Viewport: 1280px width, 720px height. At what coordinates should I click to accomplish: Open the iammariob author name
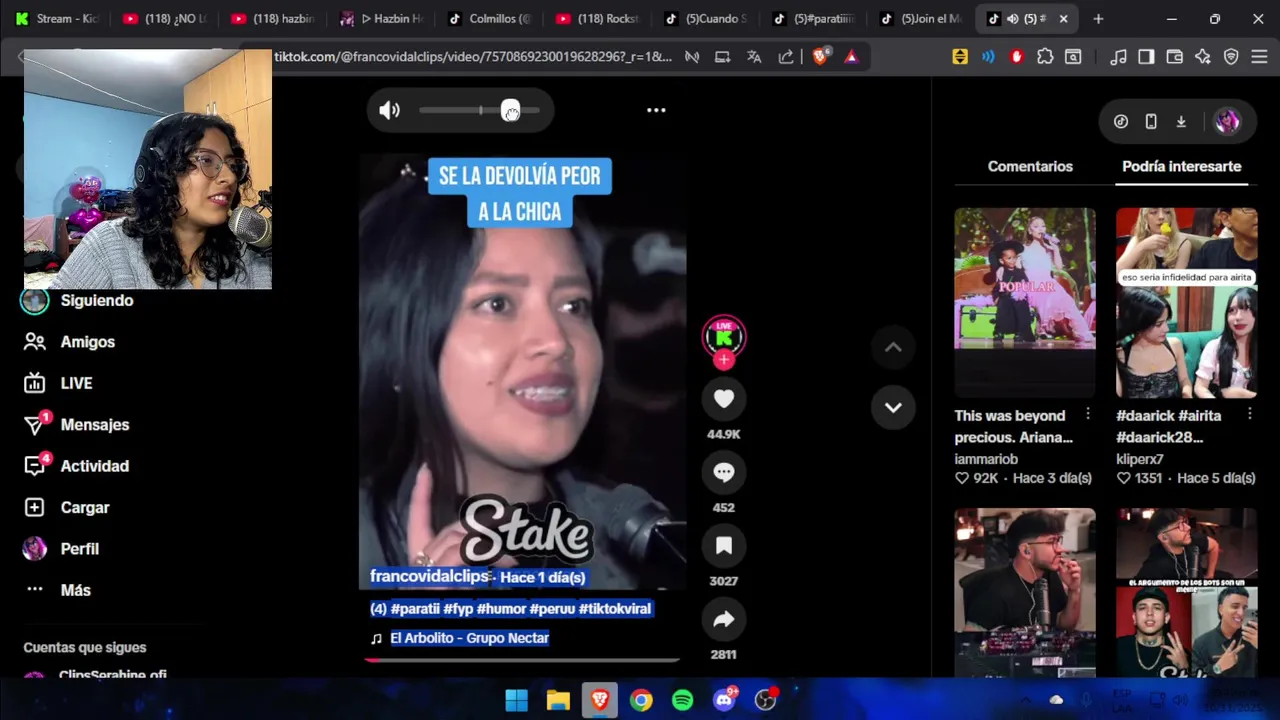[986, 459]
